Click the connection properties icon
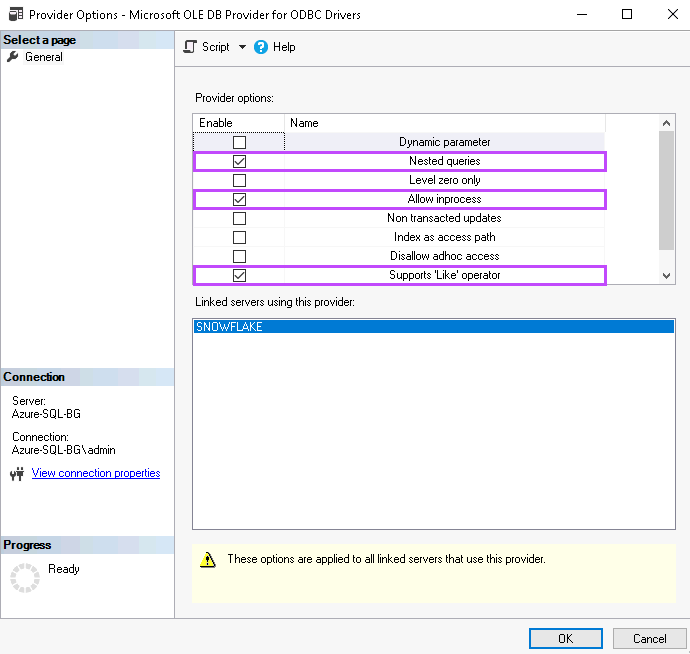 [x=17, y=474]
